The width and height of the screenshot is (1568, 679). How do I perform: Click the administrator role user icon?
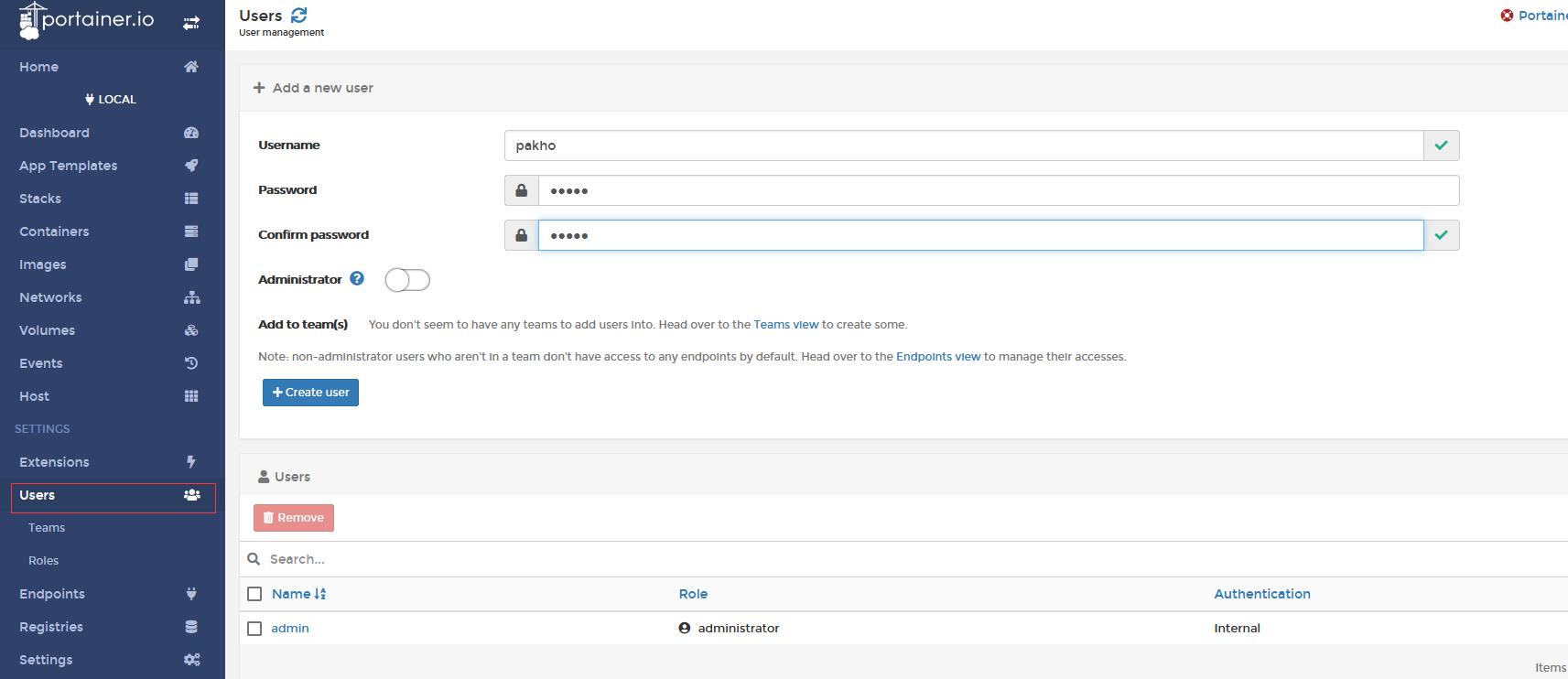pyautogui.click(x=684, y=628)
